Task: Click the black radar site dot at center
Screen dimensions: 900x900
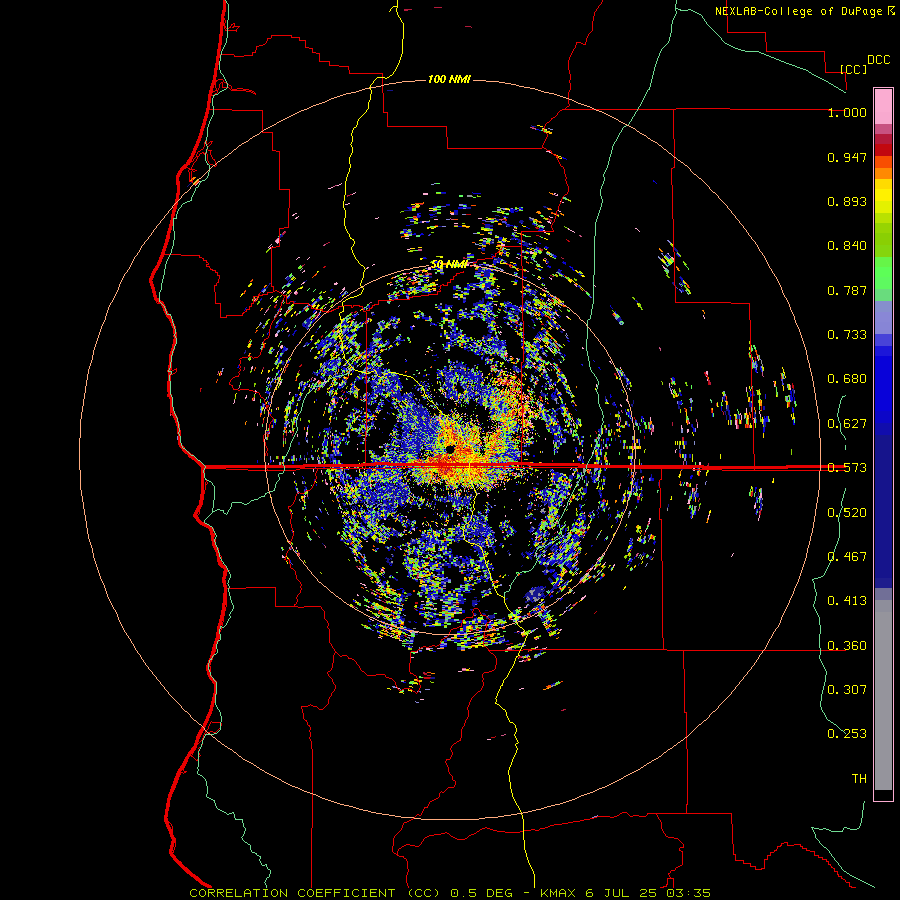Action: pyautogui.click(x=450, y=449)
